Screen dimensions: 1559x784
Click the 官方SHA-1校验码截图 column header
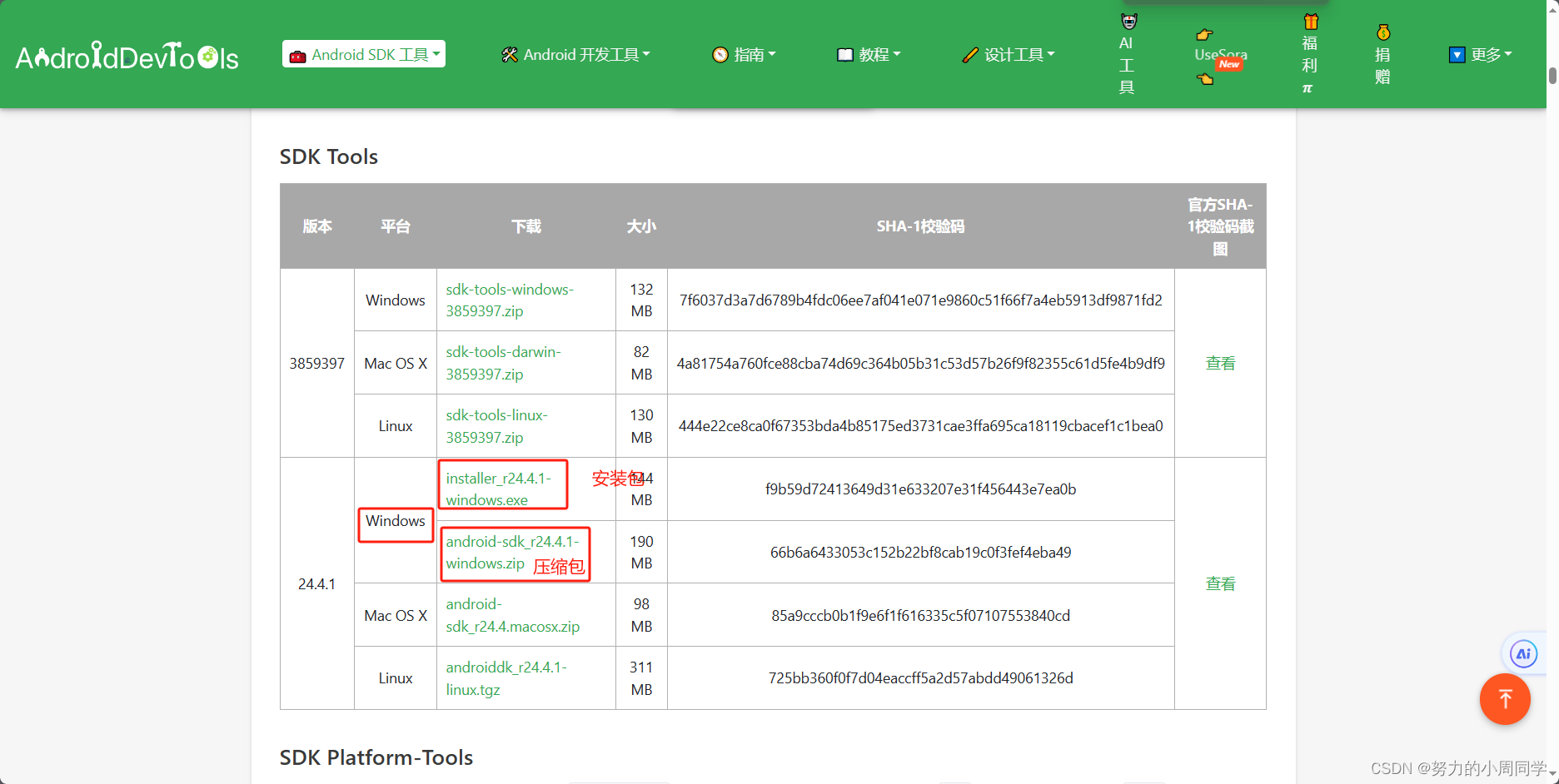(1220, 226)
